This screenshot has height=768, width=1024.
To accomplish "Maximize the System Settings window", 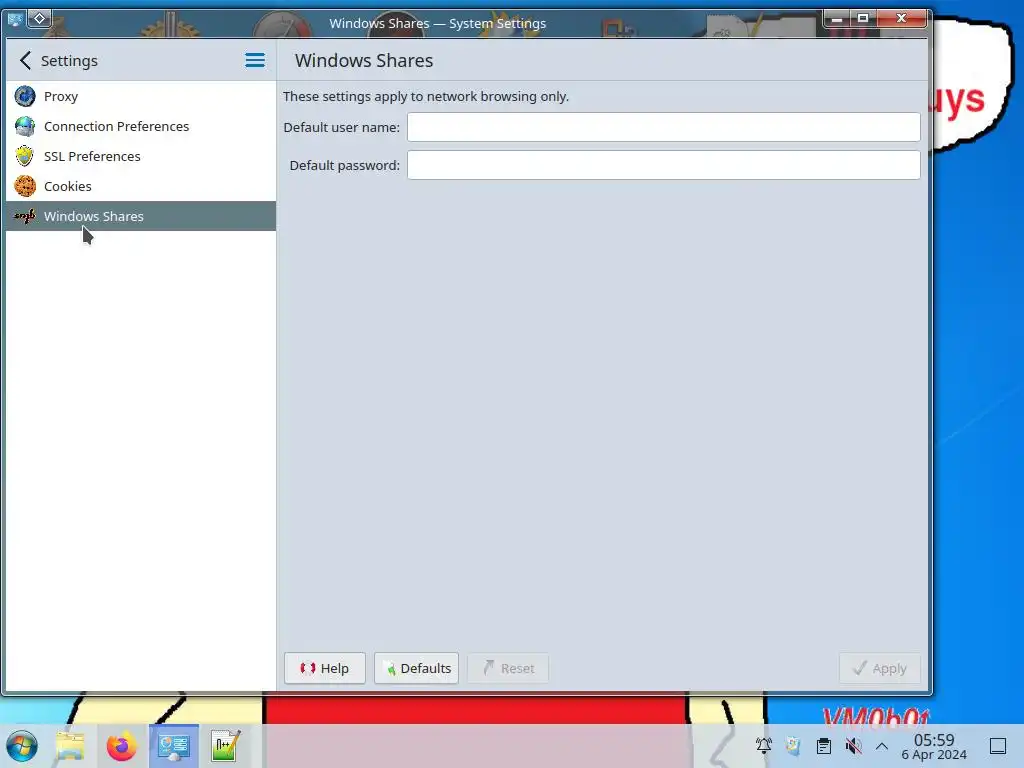I will (863, 18).
